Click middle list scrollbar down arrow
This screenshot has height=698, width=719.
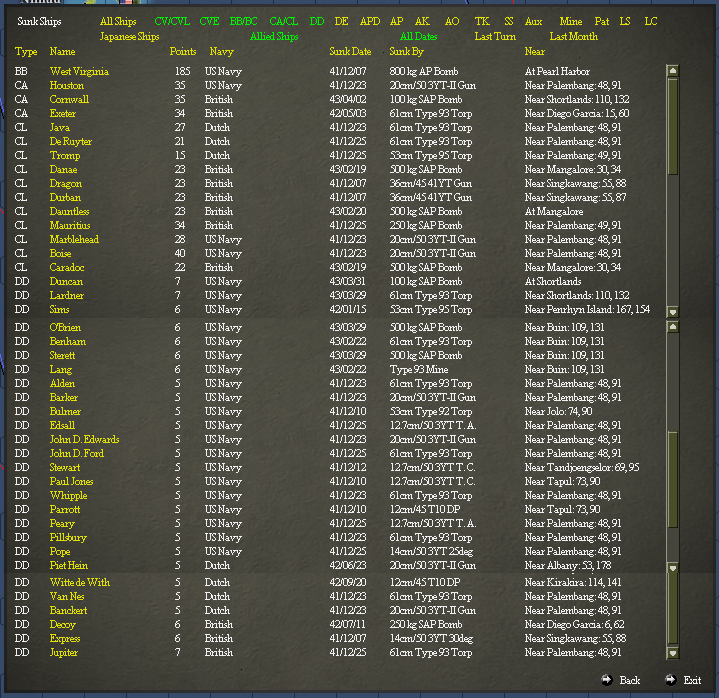pyautogui.click(x=673, y=568)
